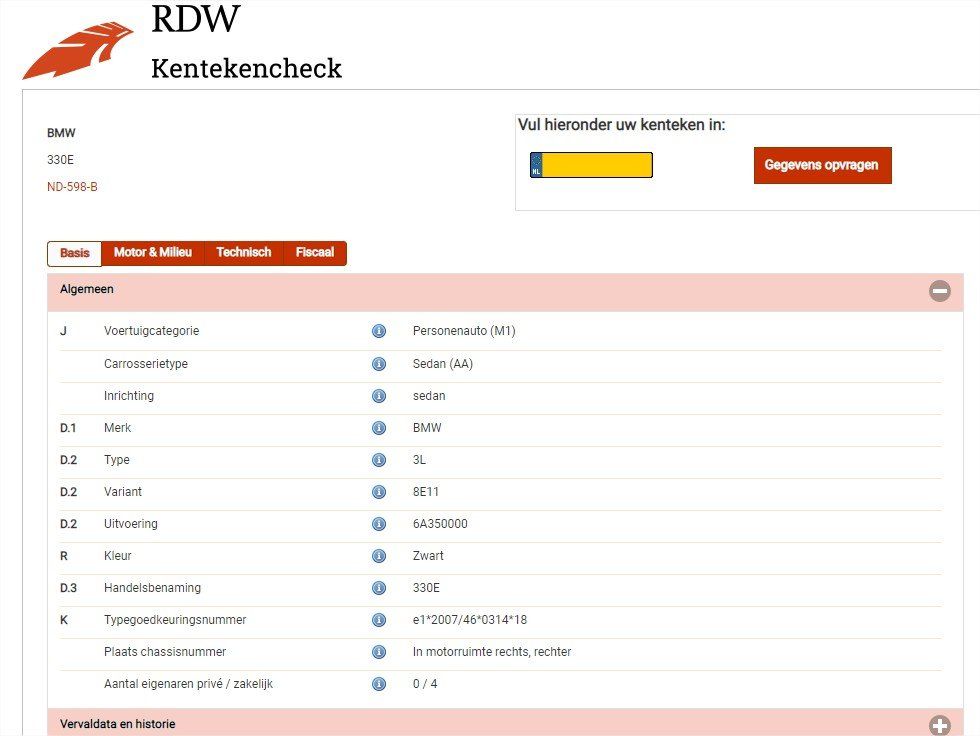Select color value Zwart
This screenshot has width=980, height=736.
click(x=428, y=556)
